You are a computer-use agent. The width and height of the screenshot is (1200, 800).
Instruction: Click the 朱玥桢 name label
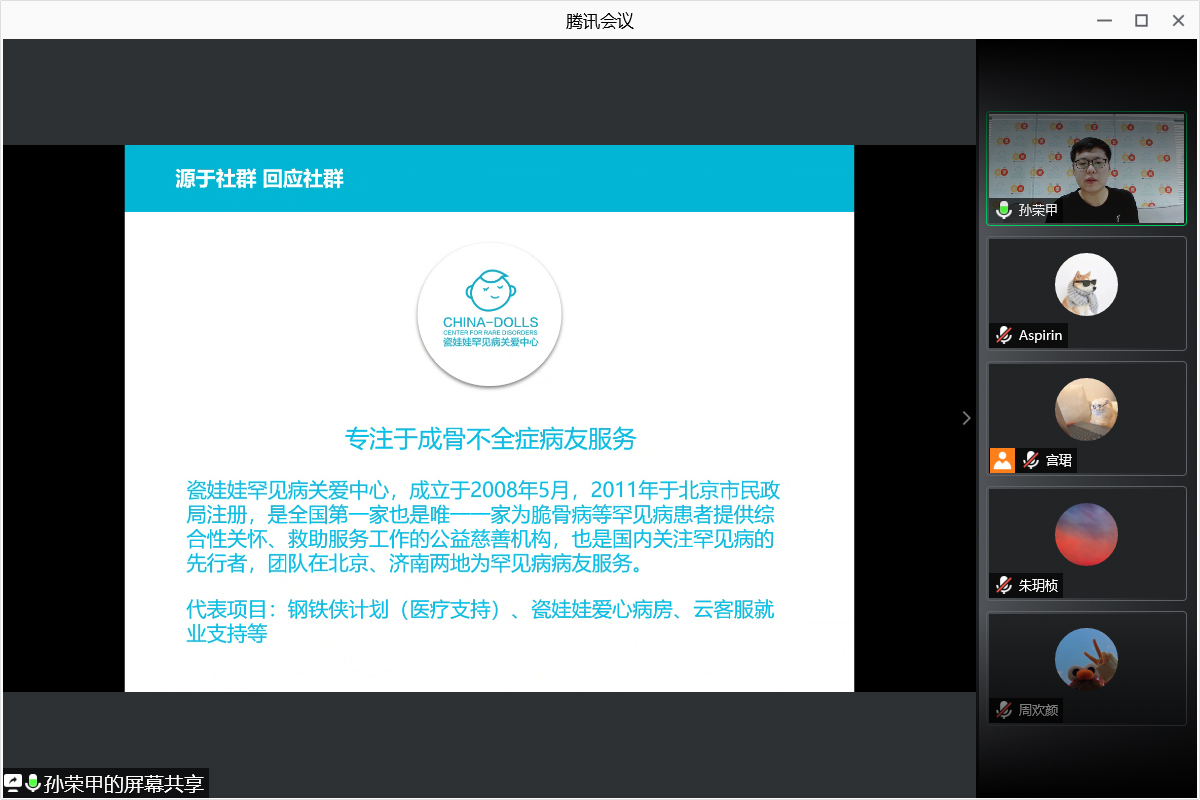(1038, 585)
